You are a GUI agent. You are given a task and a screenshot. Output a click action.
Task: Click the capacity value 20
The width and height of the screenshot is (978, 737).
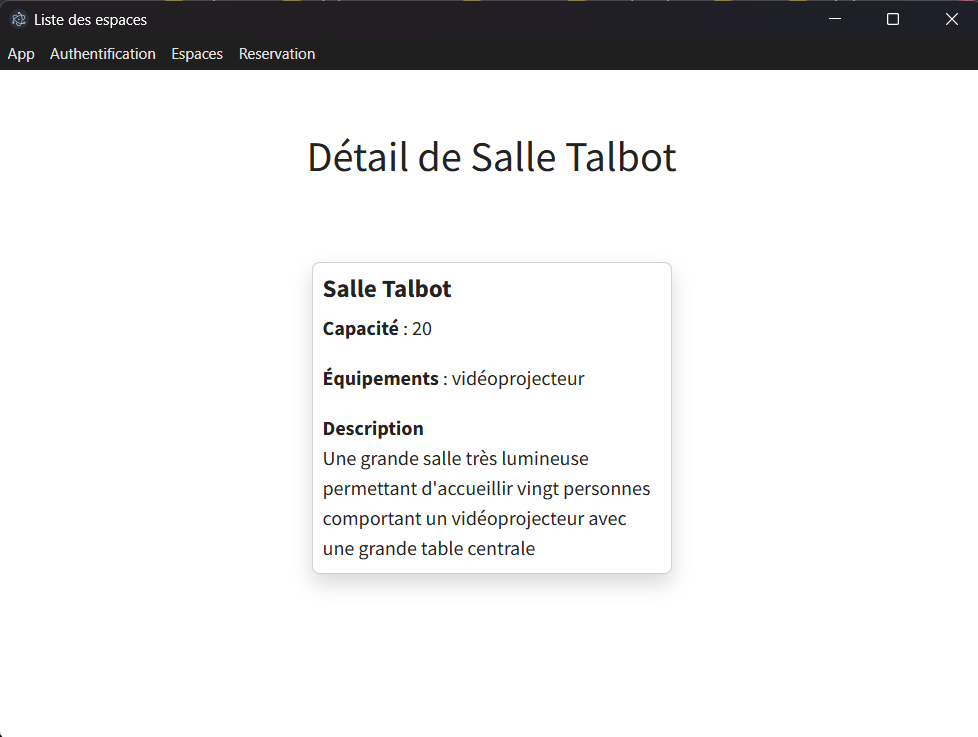point(422,329)
